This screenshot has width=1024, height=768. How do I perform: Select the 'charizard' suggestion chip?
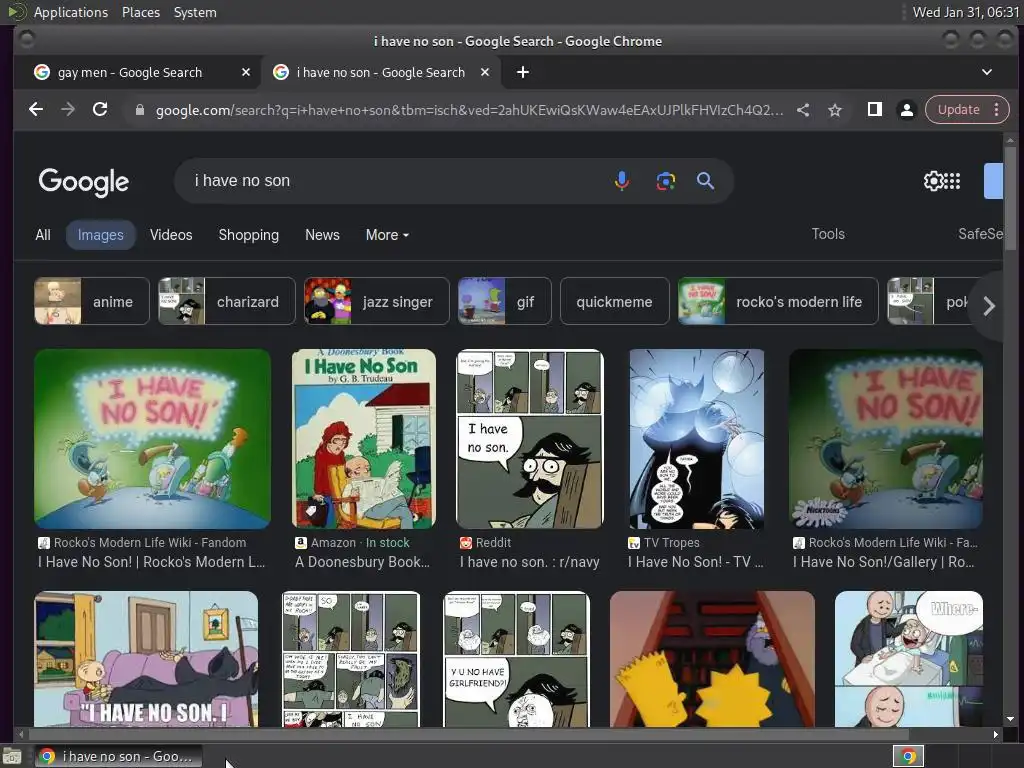(227, 301)
